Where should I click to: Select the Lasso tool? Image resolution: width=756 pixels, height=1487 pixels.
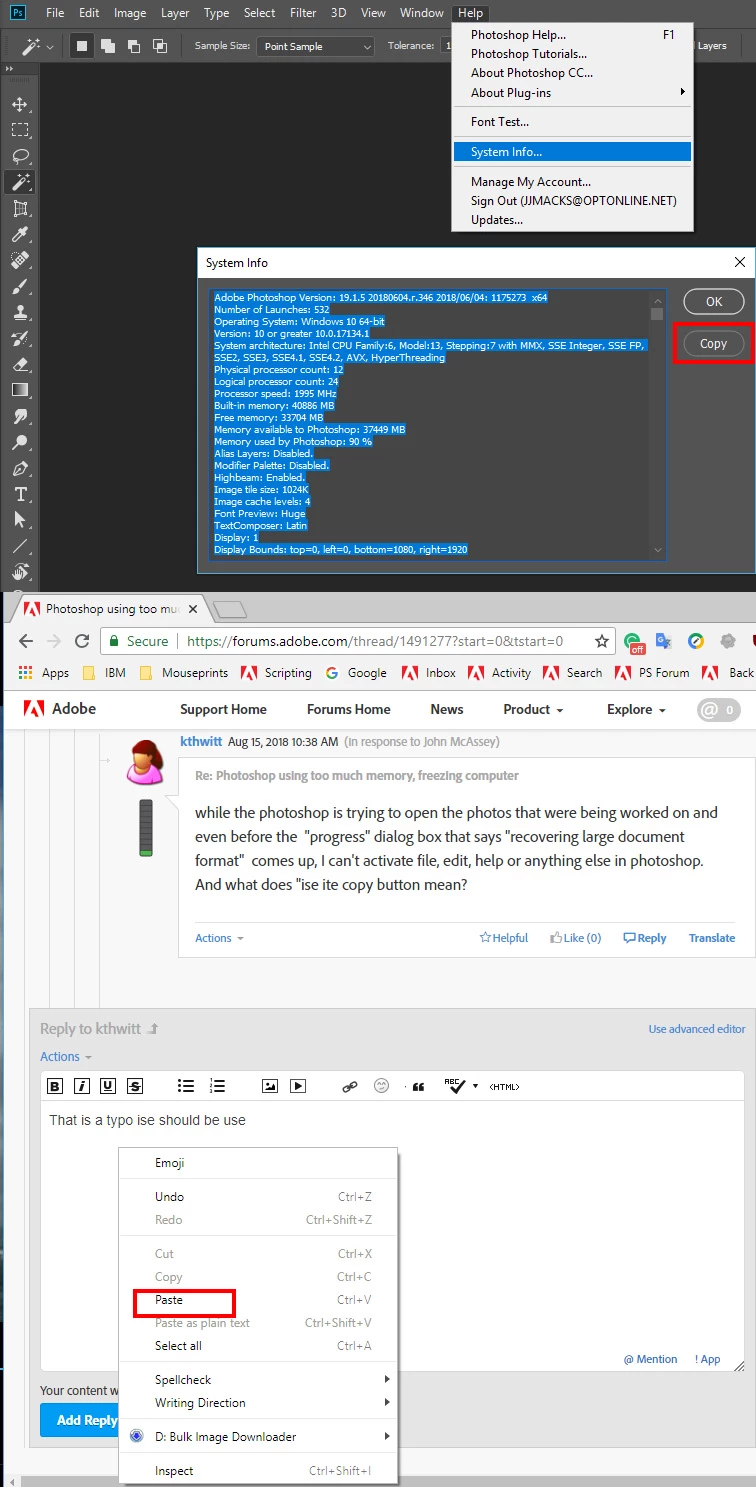[20, 156]
